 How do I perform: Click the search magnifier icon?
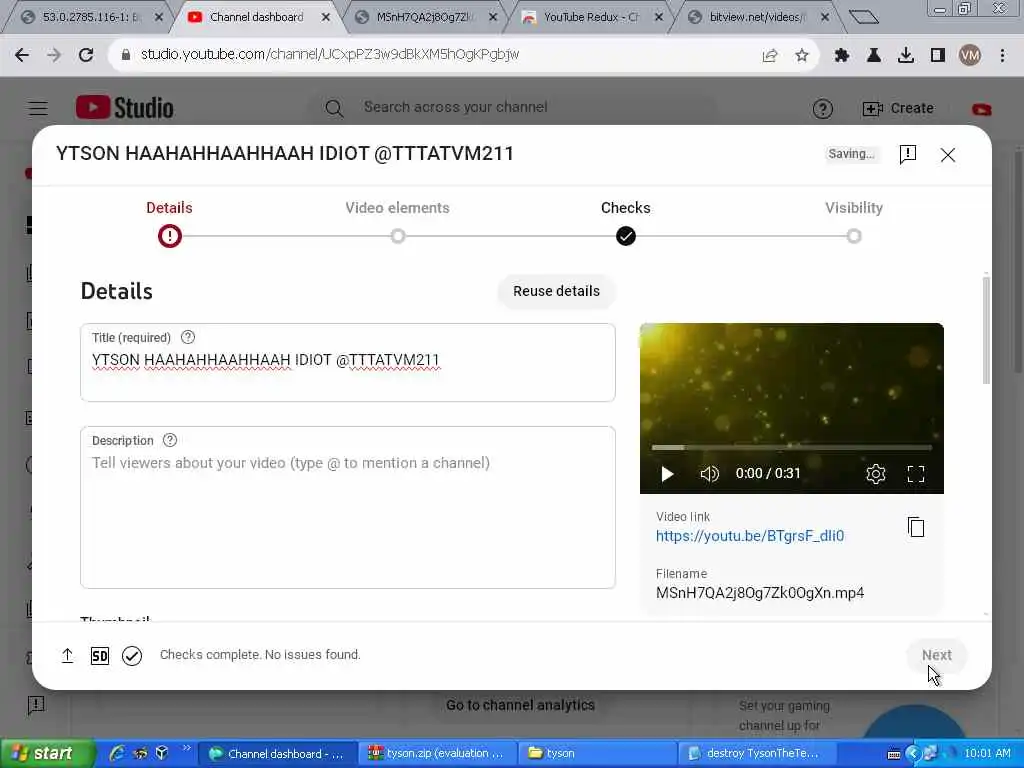pyautogui.click(x=334, y=108)
